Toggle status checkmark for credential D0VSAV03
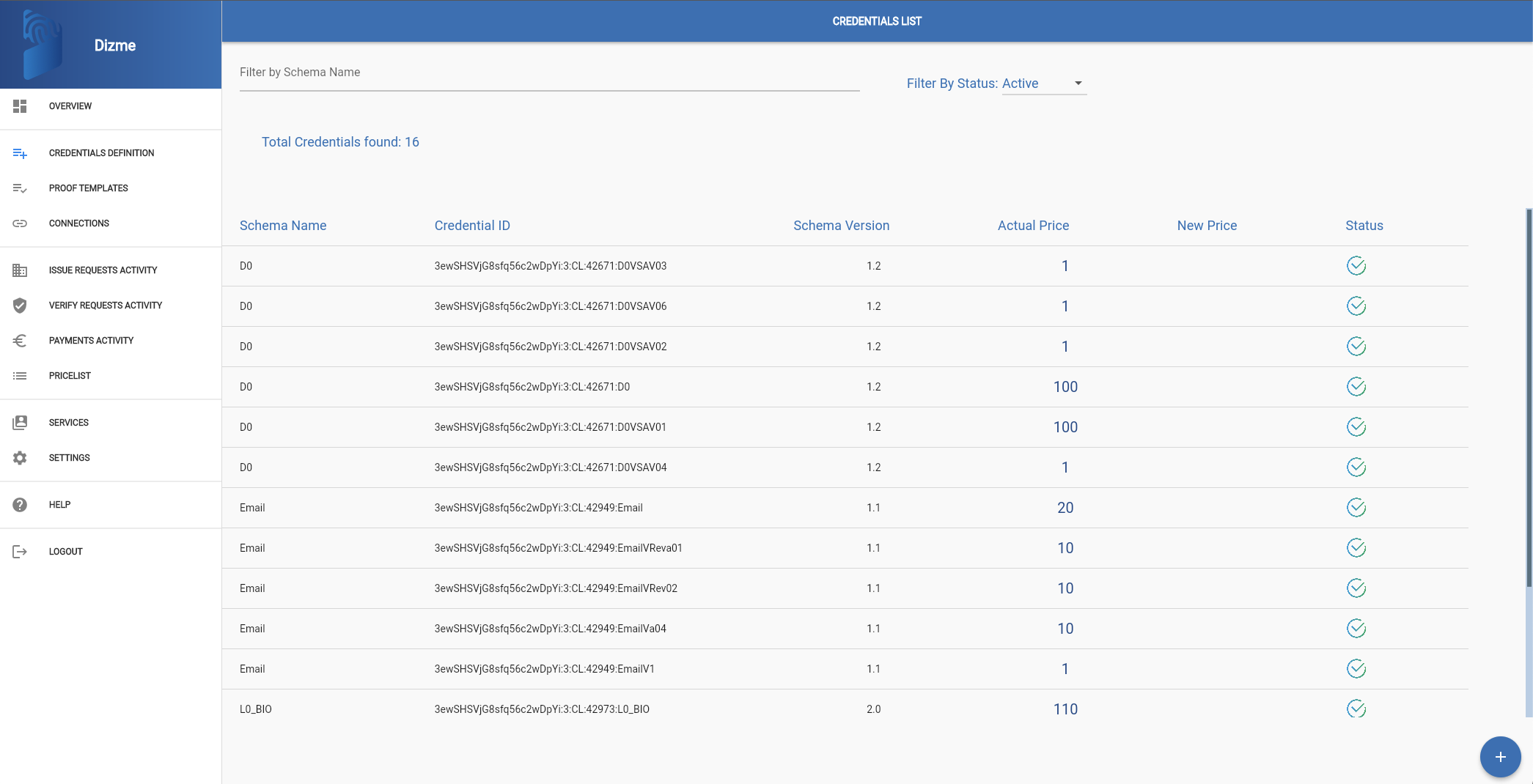Viewport: 1533px width, 784px height. [1356, 266]
